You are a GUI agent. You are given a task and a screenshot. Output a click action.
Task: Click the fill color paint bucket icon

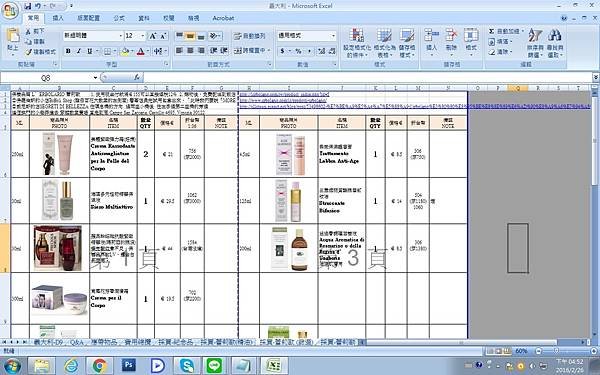coord(124,51)
